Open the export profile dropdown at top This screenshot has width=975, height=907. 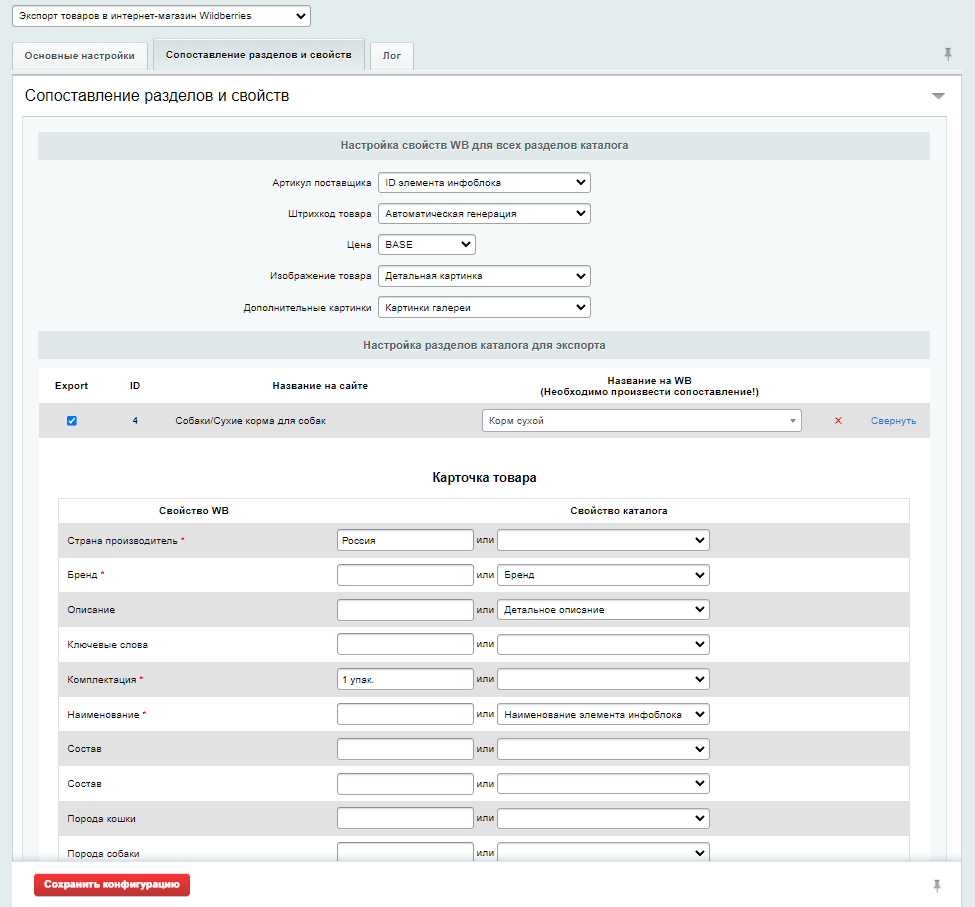point(162,16)
